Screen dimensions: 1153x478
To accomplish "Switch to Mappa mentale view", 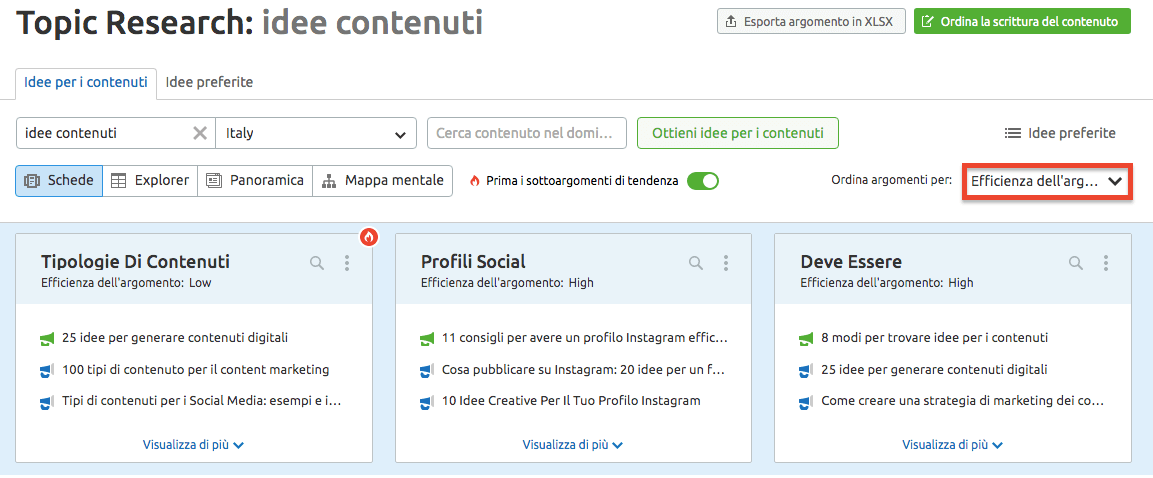I will pyautogui.click(x=383, y=181).
